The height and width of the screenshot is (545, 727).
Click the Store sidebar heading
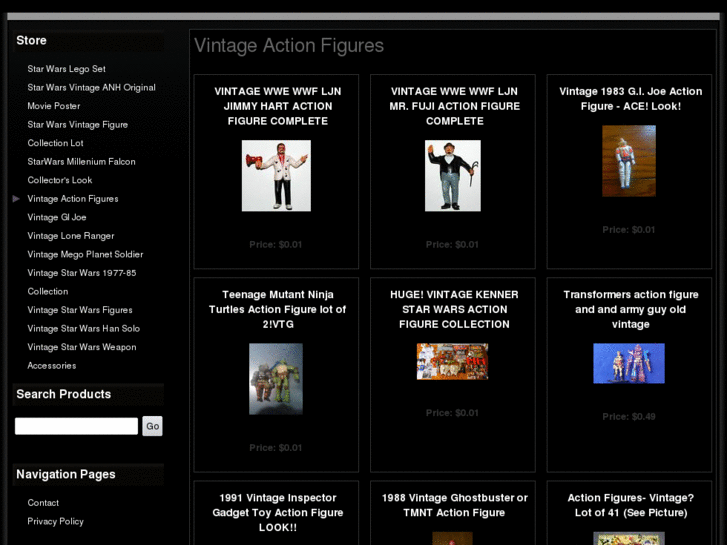32,40
